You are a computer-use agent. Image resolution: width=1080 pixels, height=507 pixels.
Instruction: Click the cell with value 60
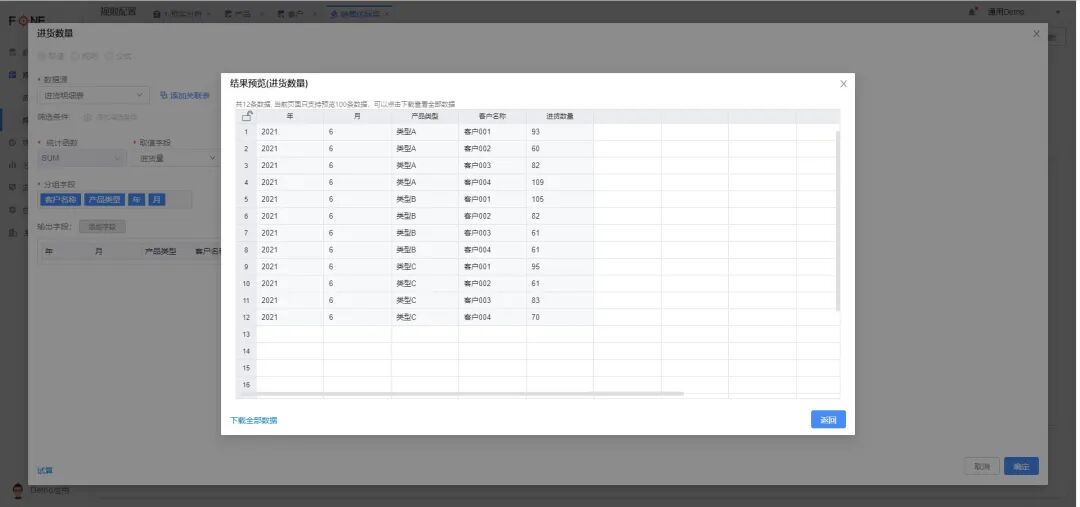(x=560, y=149)
